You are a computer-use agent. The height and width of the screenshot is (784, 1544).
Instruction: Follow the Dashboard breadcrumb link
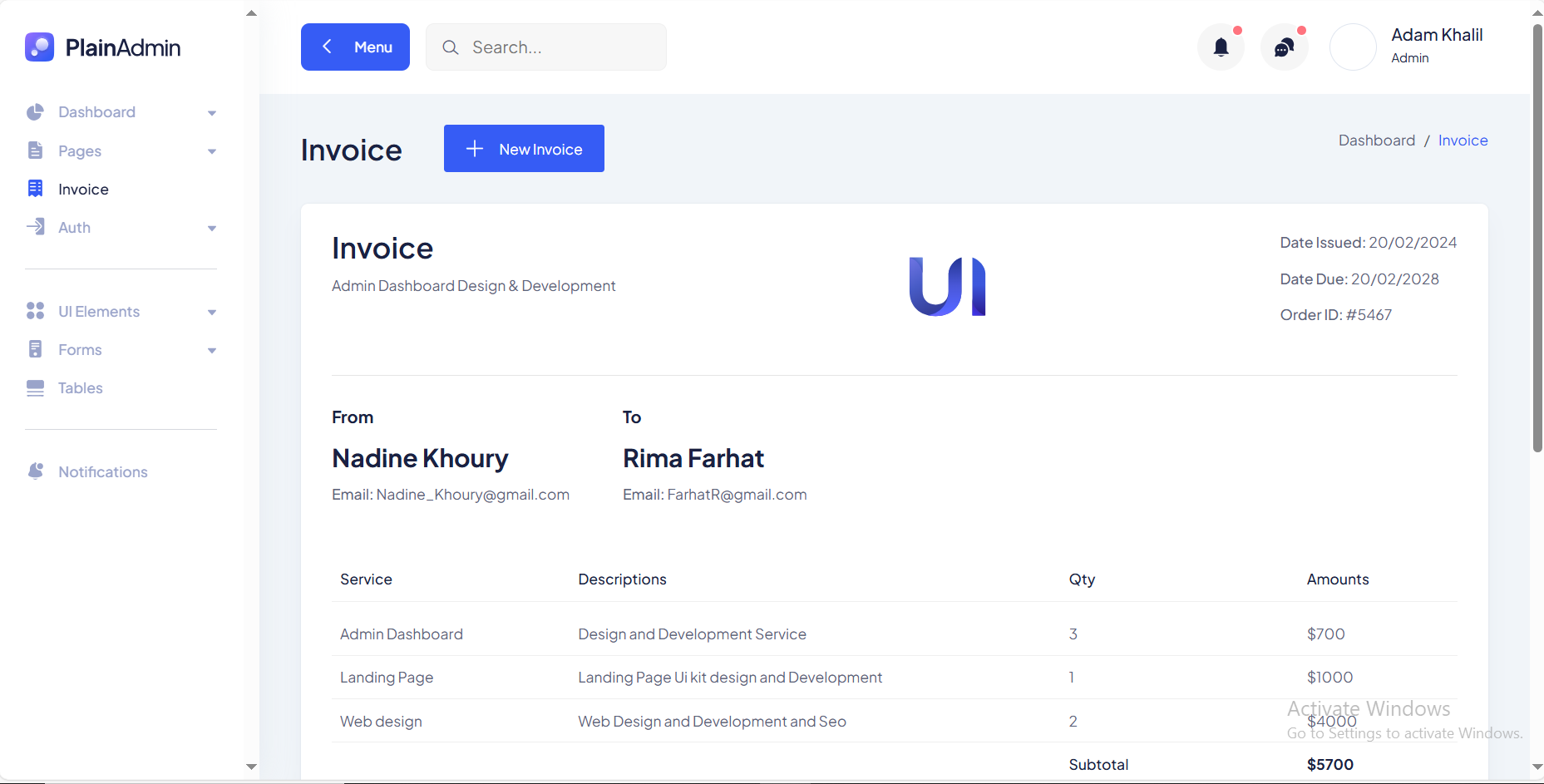click(x=1376, y=141)
